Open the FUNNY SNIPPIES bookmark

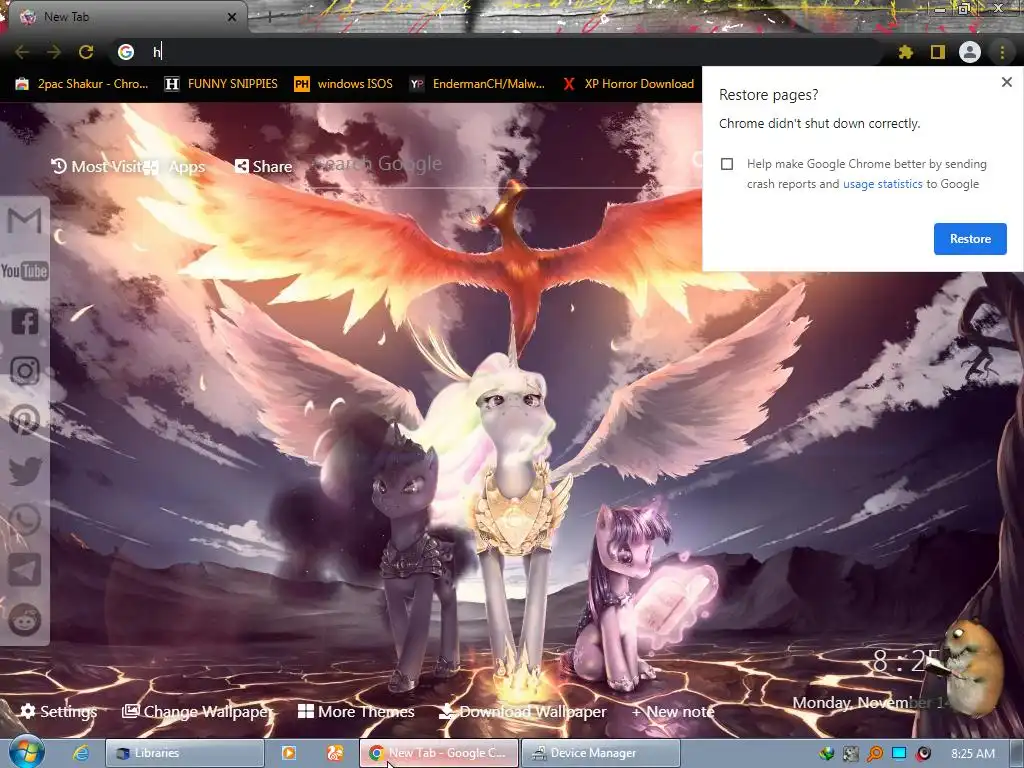[x=221, y=84]
